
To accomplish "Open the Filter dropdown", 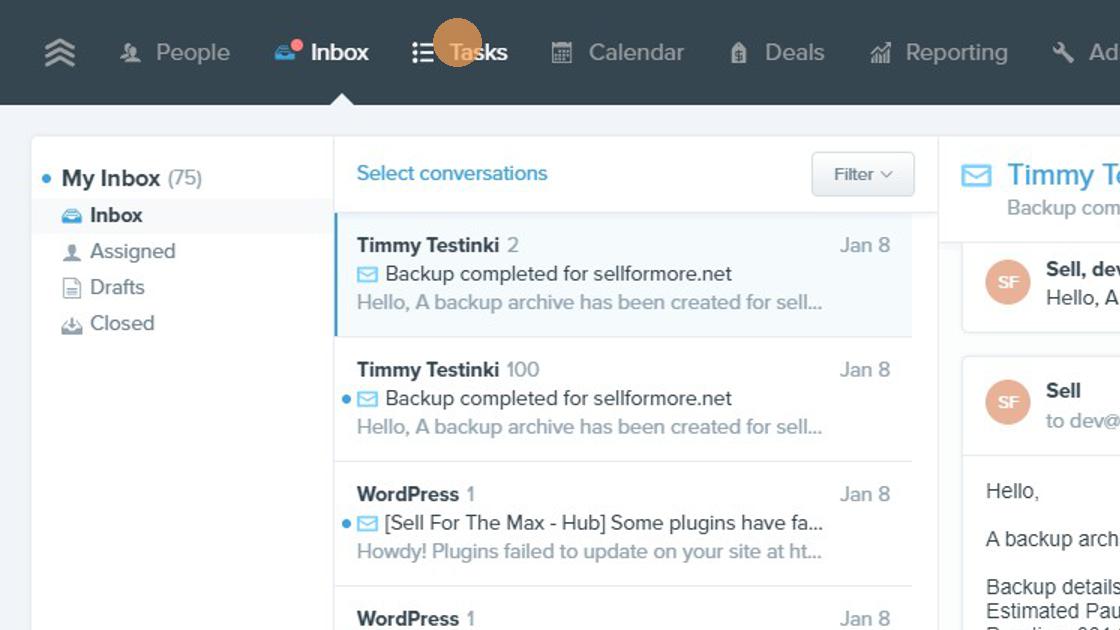I will pyautogui.click(x=863, y=174).
